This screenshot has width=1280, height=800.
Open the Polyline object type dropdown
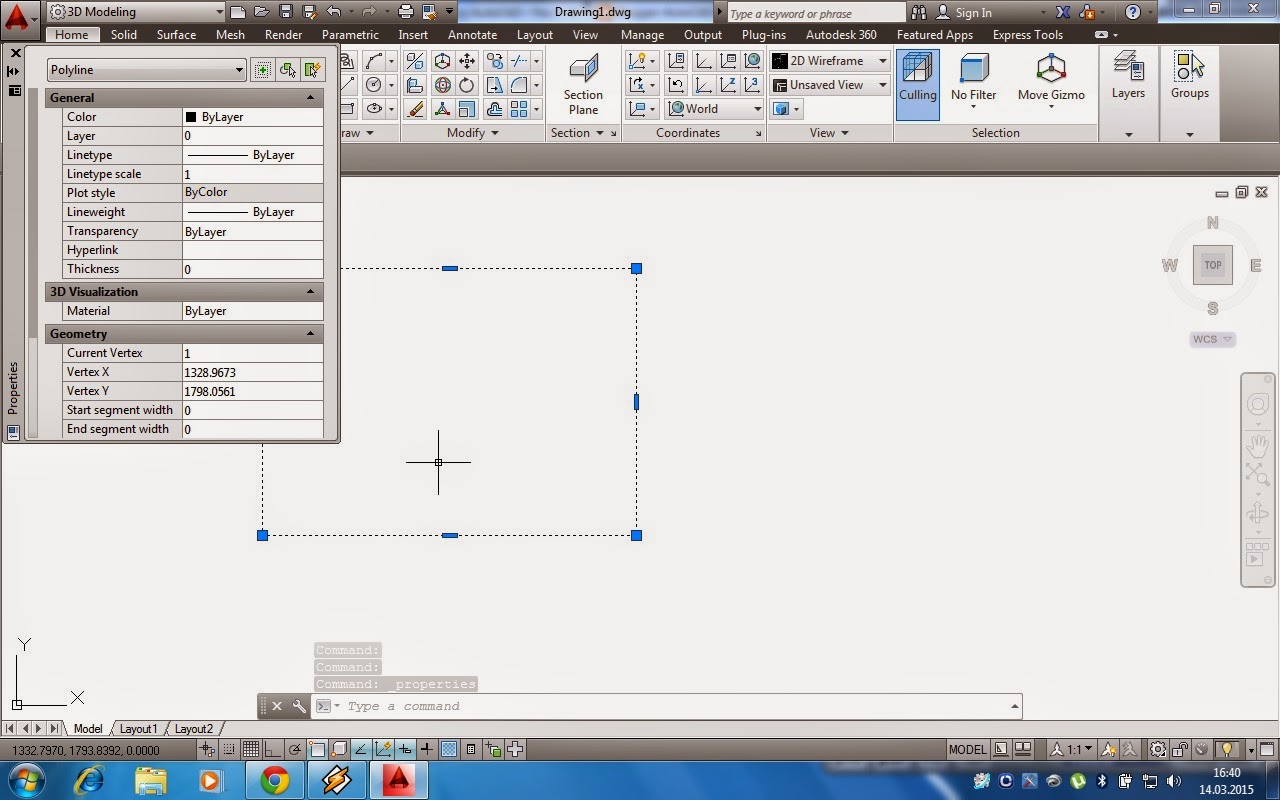click(238, 70)
